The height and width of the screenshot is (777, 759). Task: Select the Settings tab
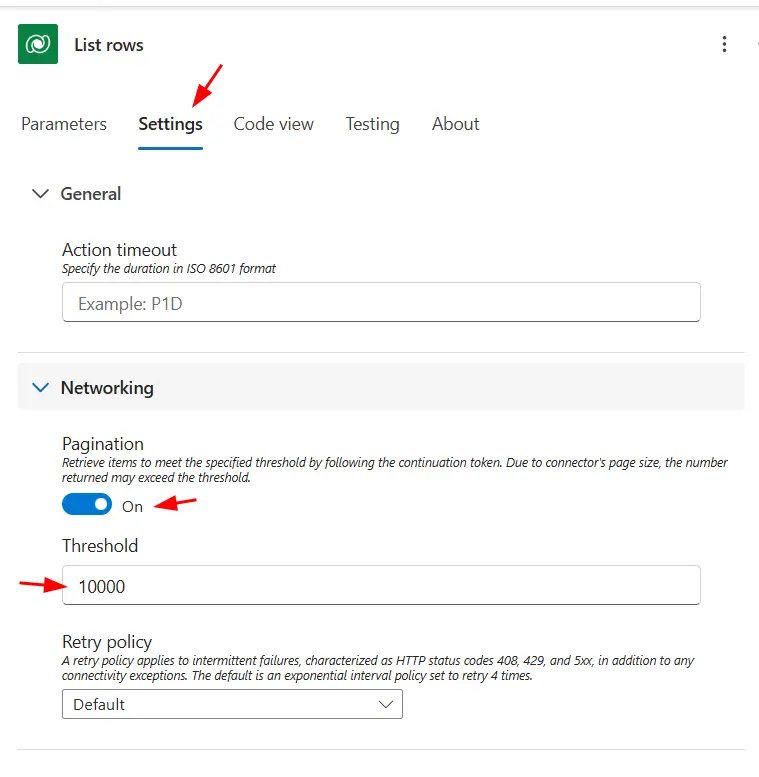[170, 124]
